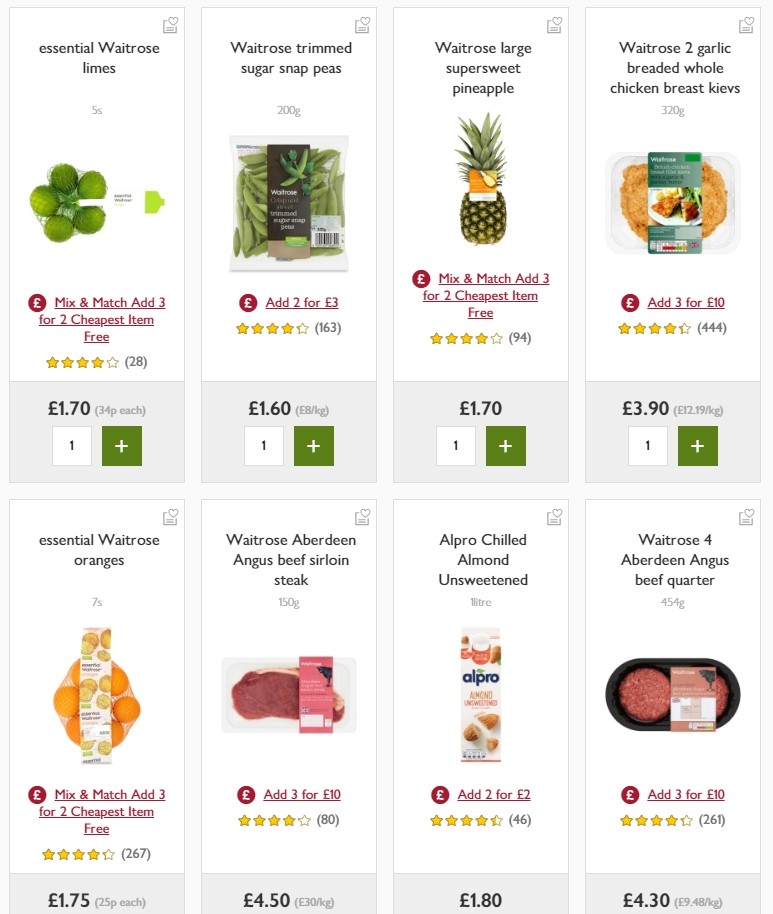Image resolution: width=773 pixels, height=914 pixels.
Task: View the 444 reviews for chicken kievs
Action: coord(714,327)
